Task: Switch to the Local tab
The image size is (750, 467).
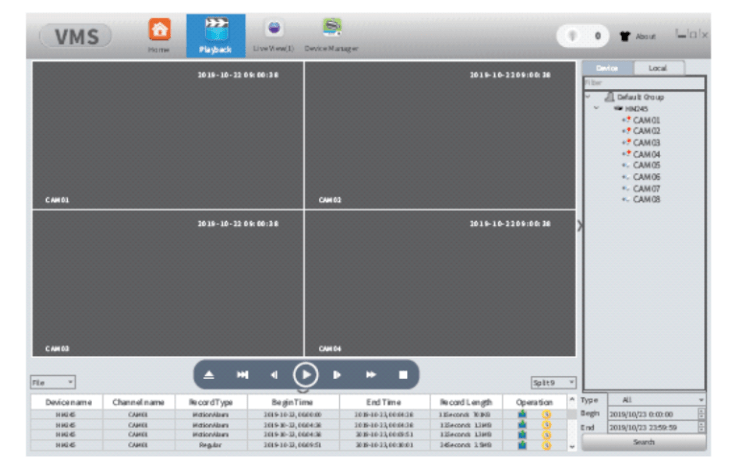Action: [x=659, y=68]
